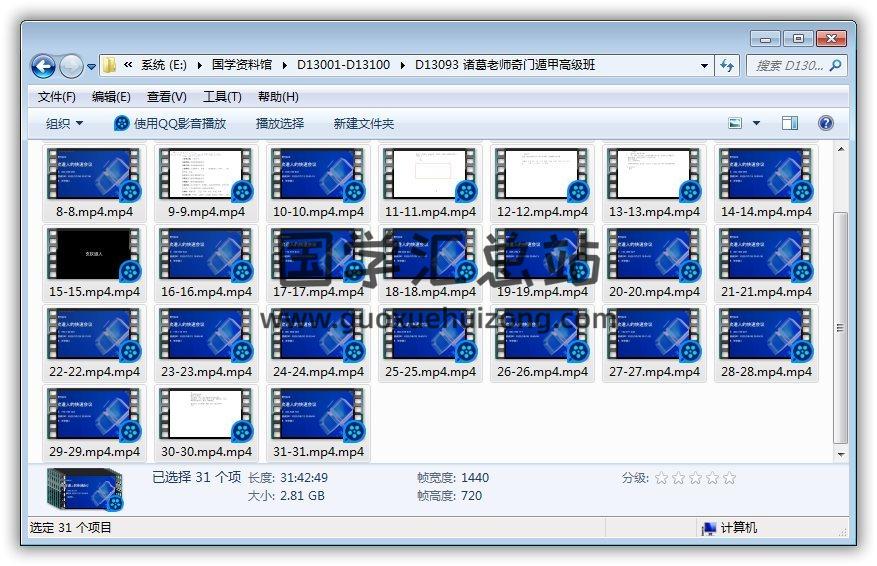Viewport: 877px width, 566px height.
Task: Select 系统 (E:) in address path
Action: [163, 65]
